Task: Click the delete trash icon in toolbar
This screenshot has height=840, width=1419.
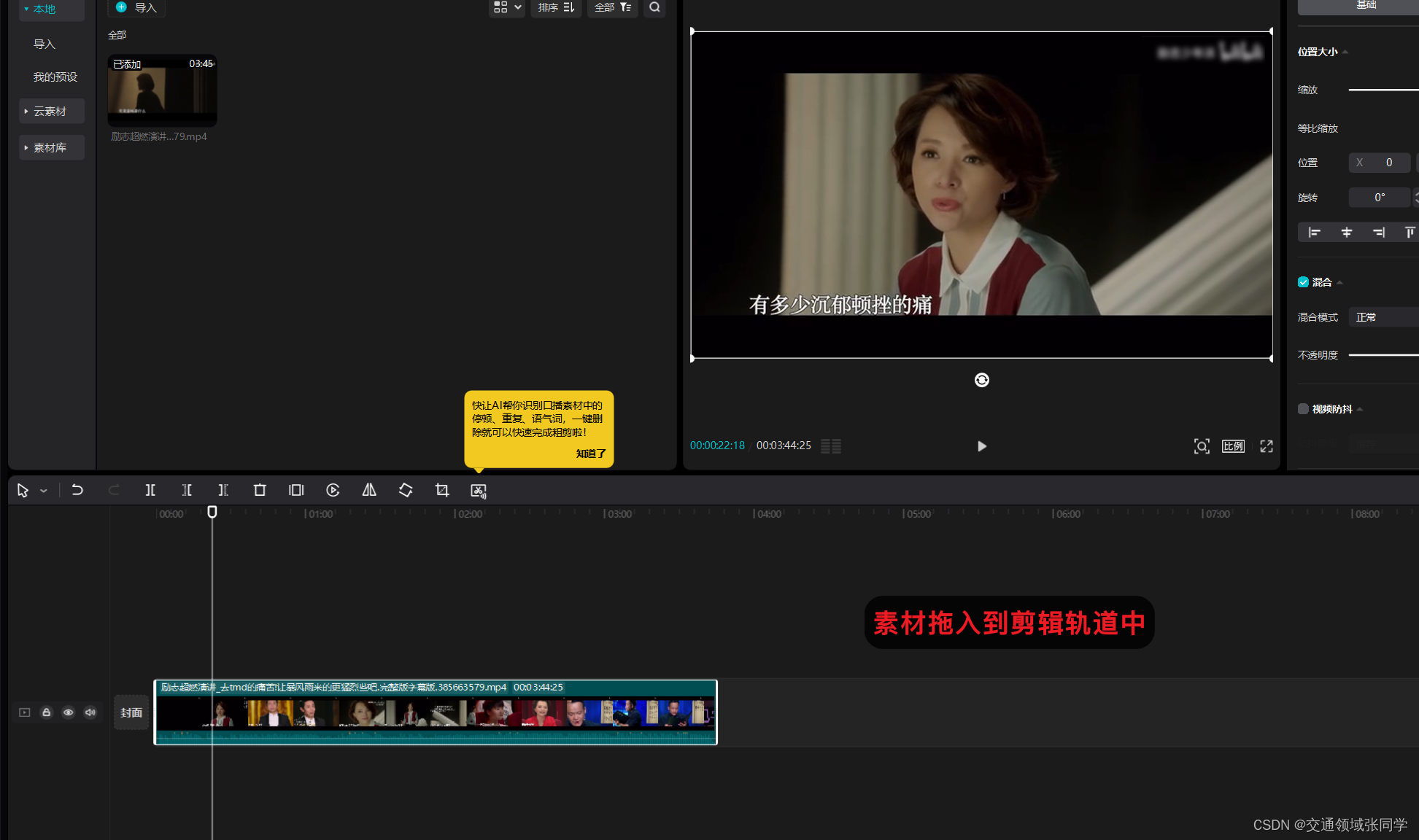Action: 260,490
